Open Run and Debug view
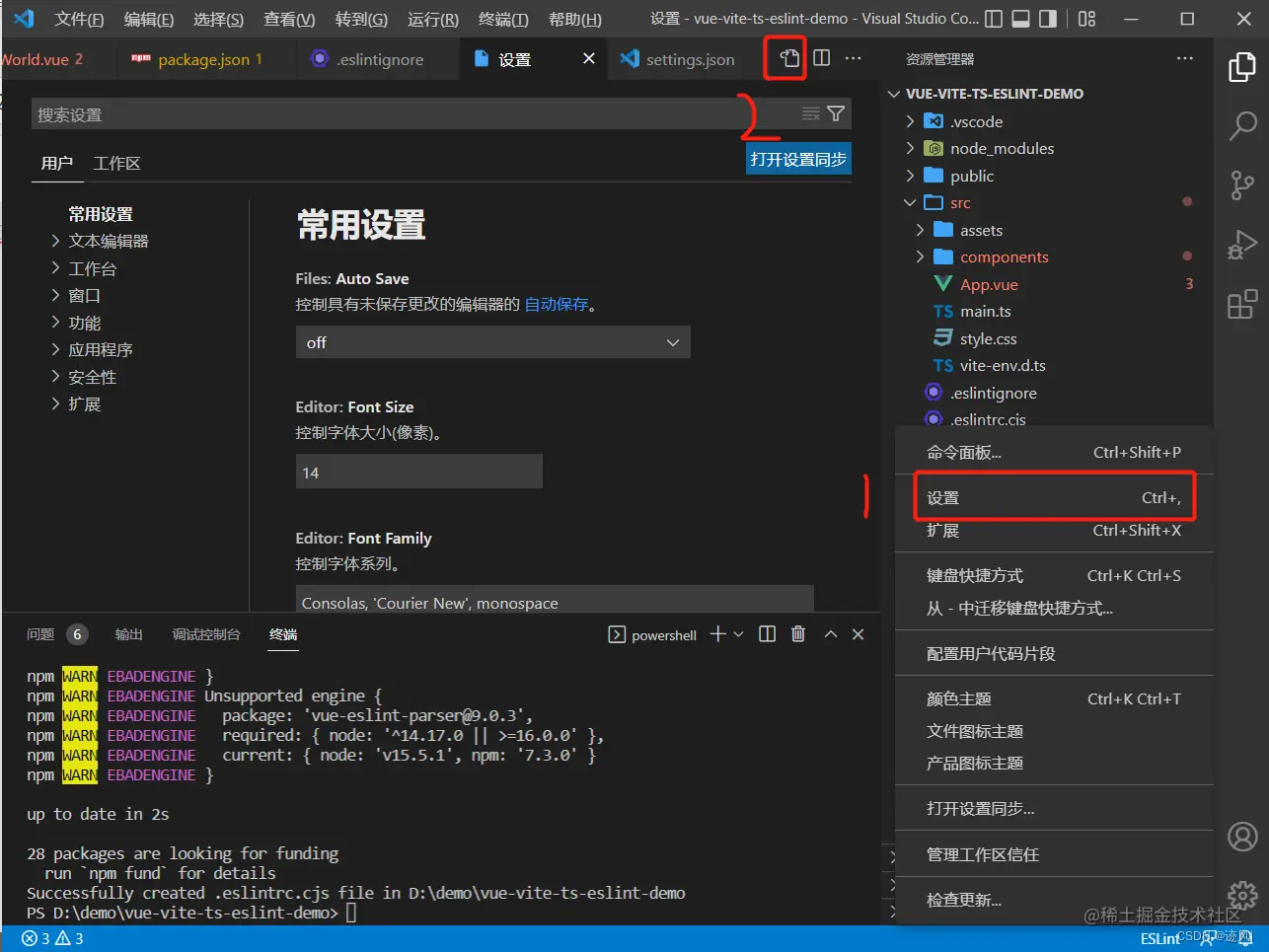This screenshot has width=1269, height=952. tap(1242, 244)
